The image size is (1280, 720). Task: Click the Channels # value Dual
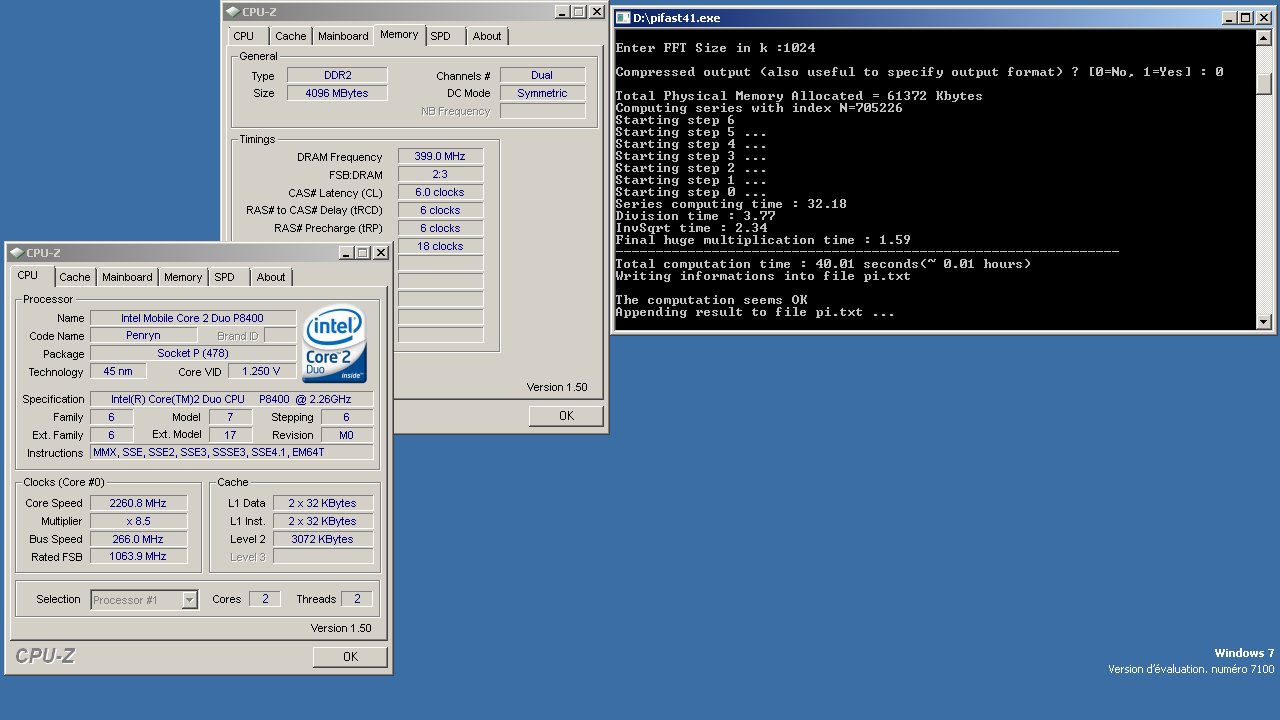[542, 75]
